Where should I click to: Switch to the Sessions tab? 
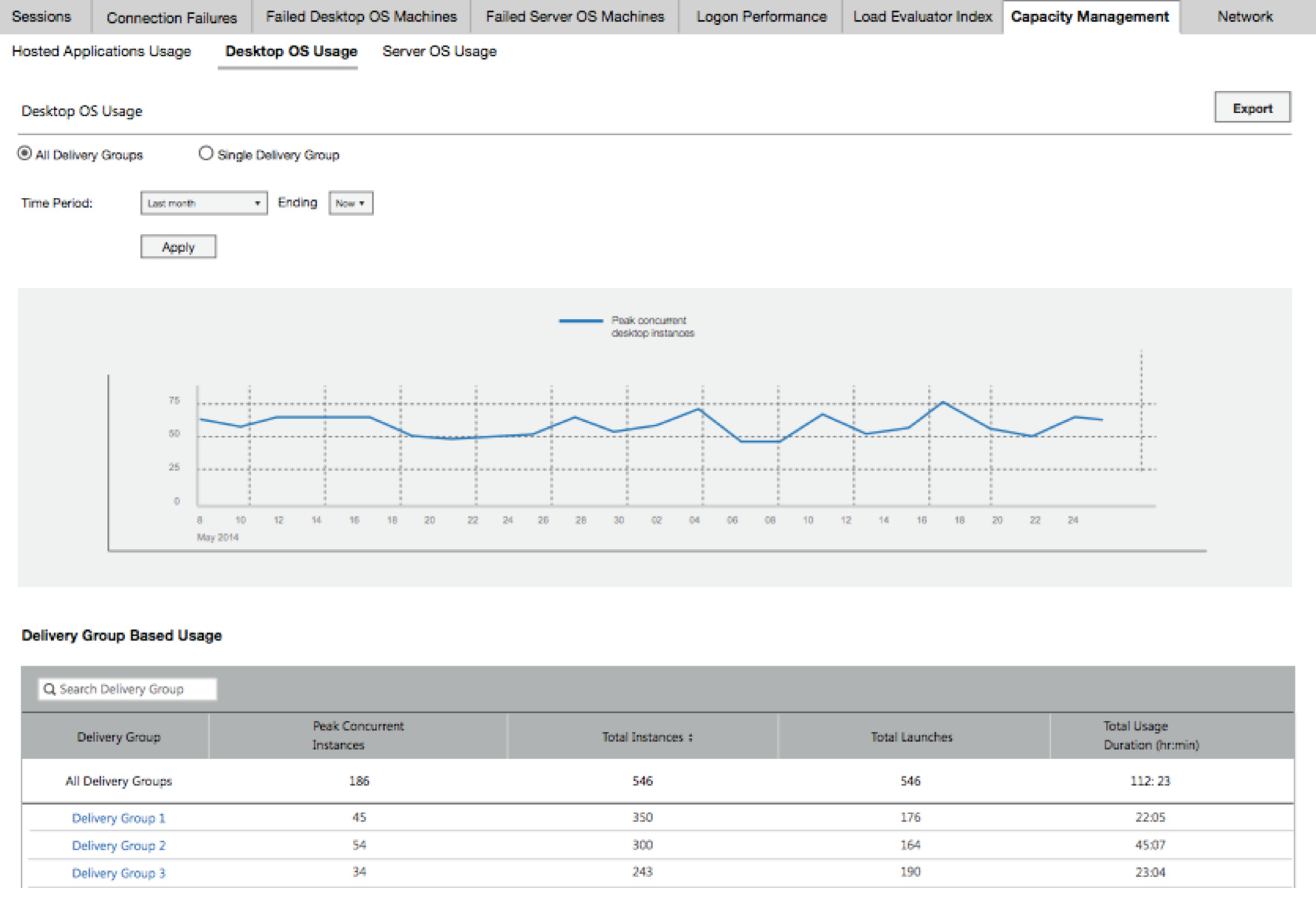[41, 17]
